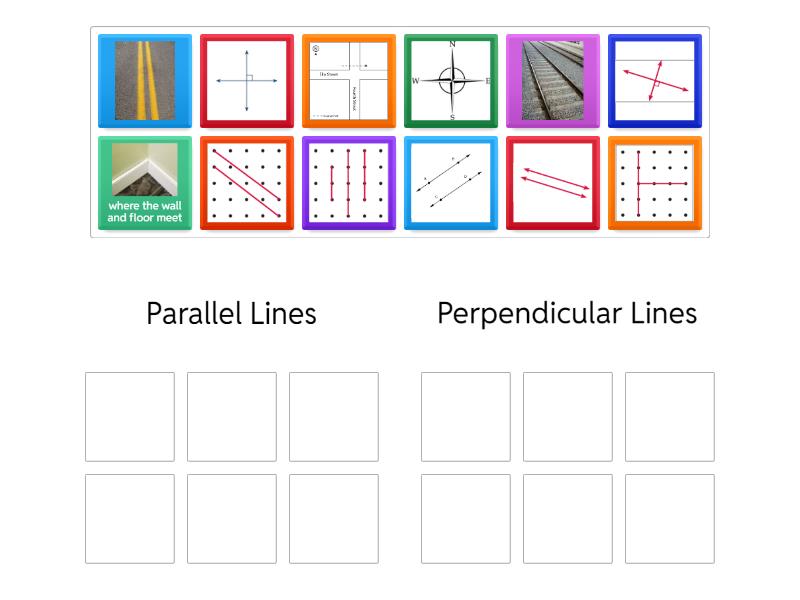Select 'where the wall and floor meet' card

pos(144,183)
